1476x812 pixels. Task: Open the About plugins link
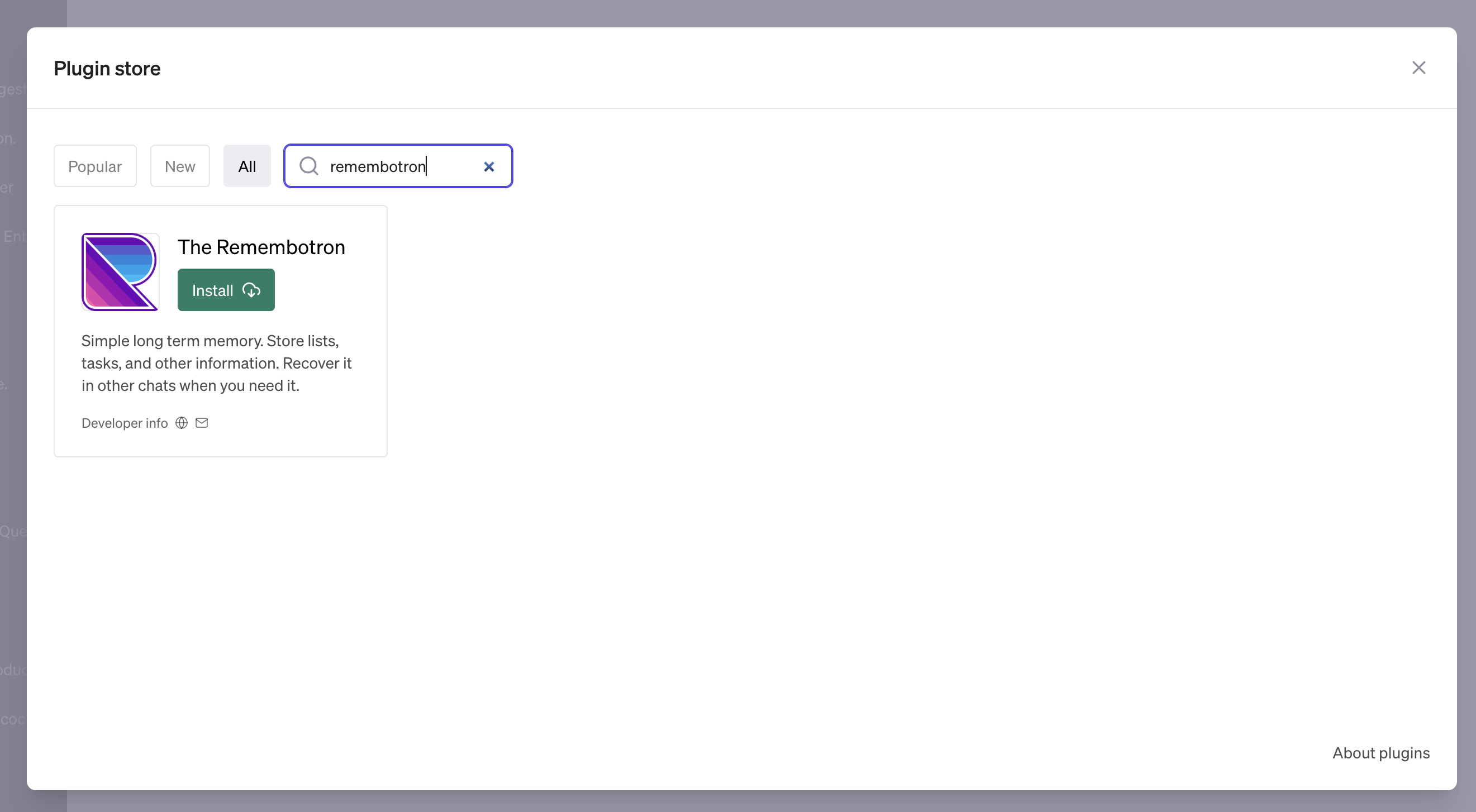point(1381,752)
